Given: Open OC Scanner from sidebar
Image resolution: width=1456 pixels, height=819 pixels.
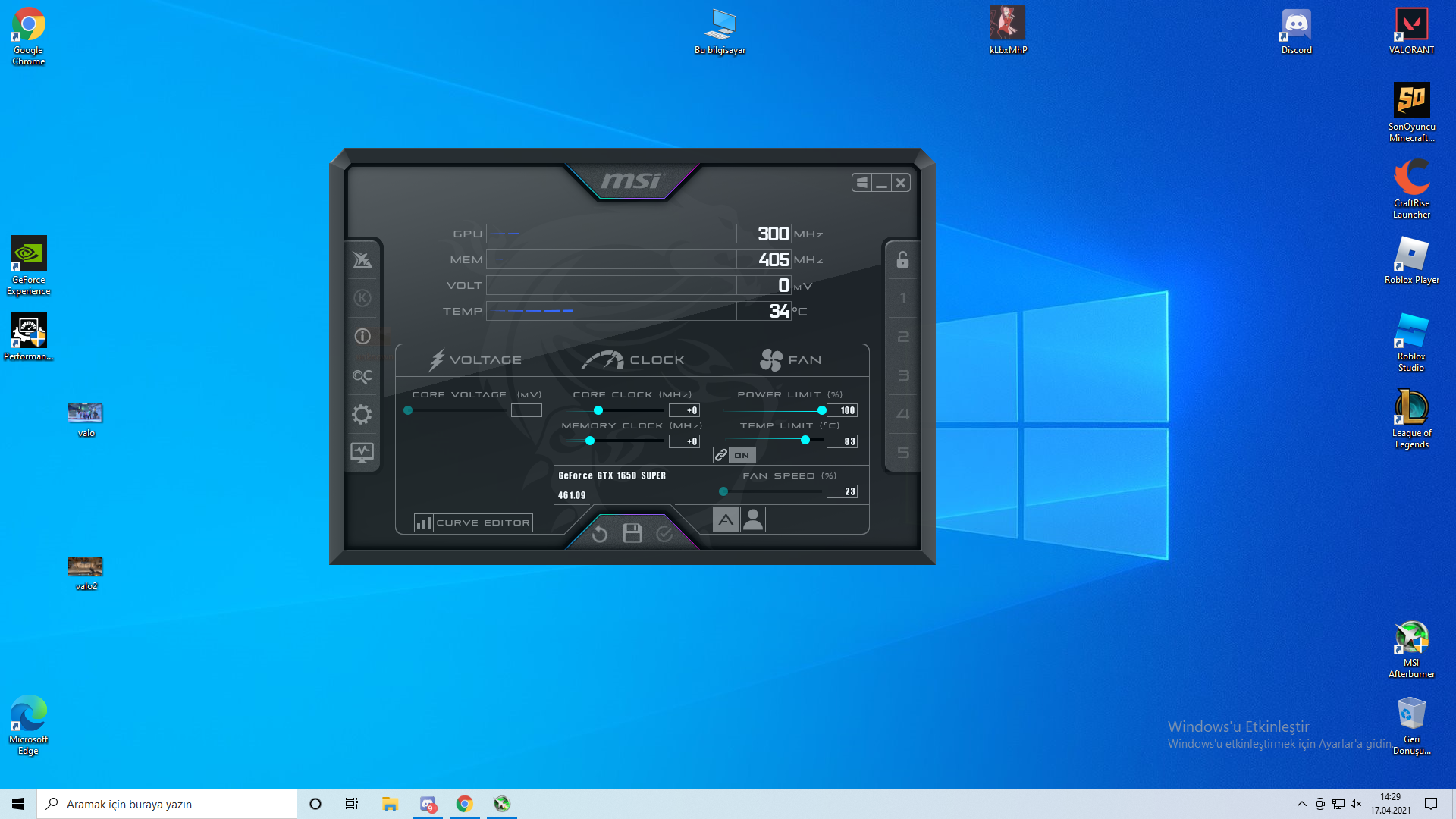Looking at the screenshot, I should (x=362, y=376).
